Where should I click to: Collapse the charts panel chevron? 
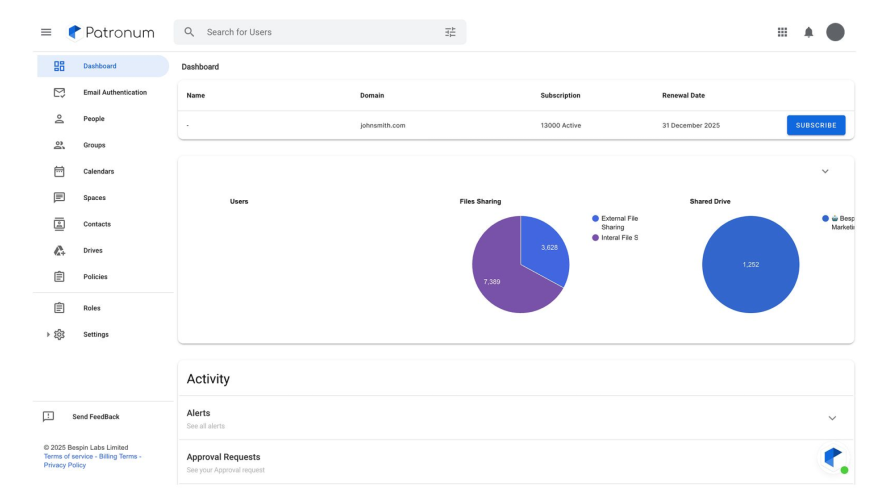pyautogui.click(x=825, y=171)
